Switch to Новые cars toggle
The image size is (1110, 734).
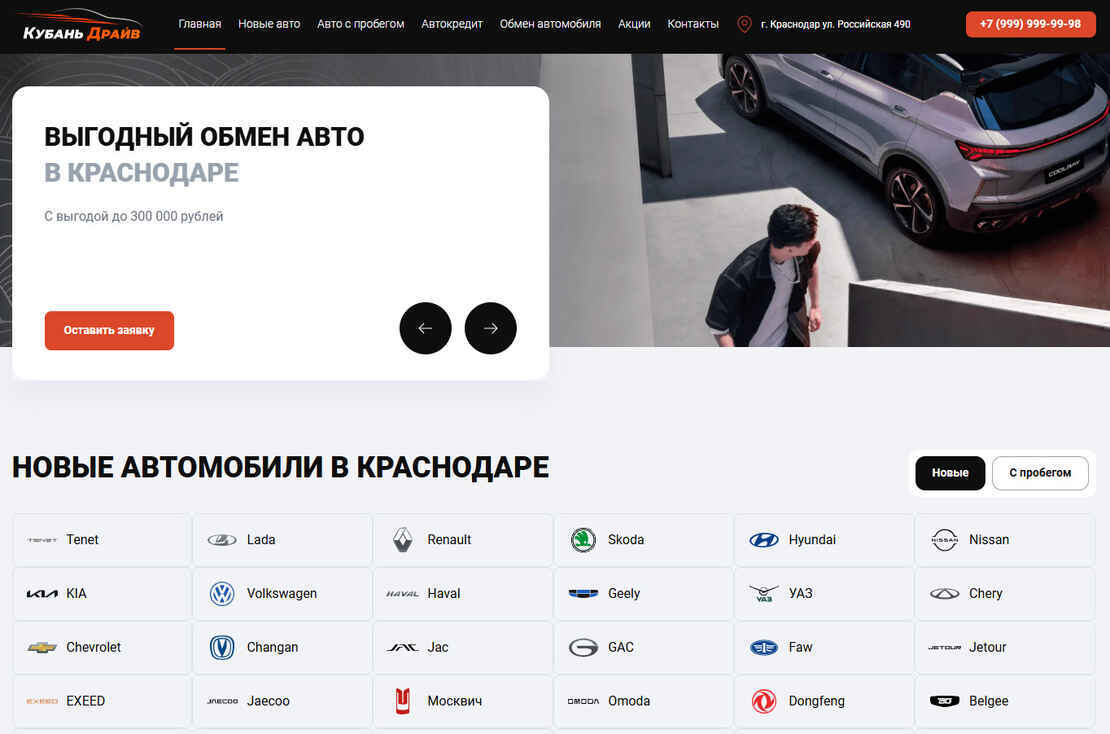click(950, 473)
